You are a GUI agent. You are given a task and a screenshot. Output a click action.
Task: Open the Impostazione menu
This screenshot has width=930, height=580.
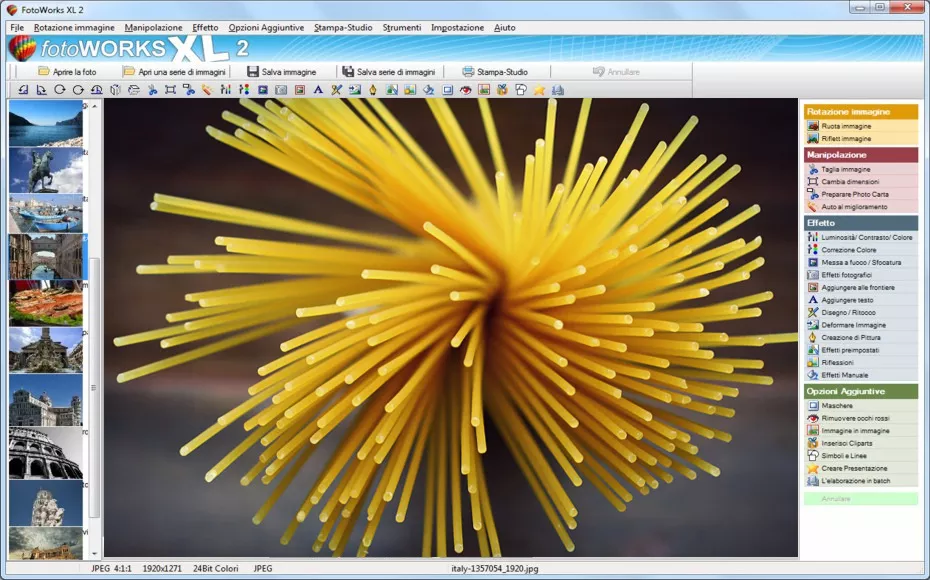pyautogui.click(x=457, y=27)
